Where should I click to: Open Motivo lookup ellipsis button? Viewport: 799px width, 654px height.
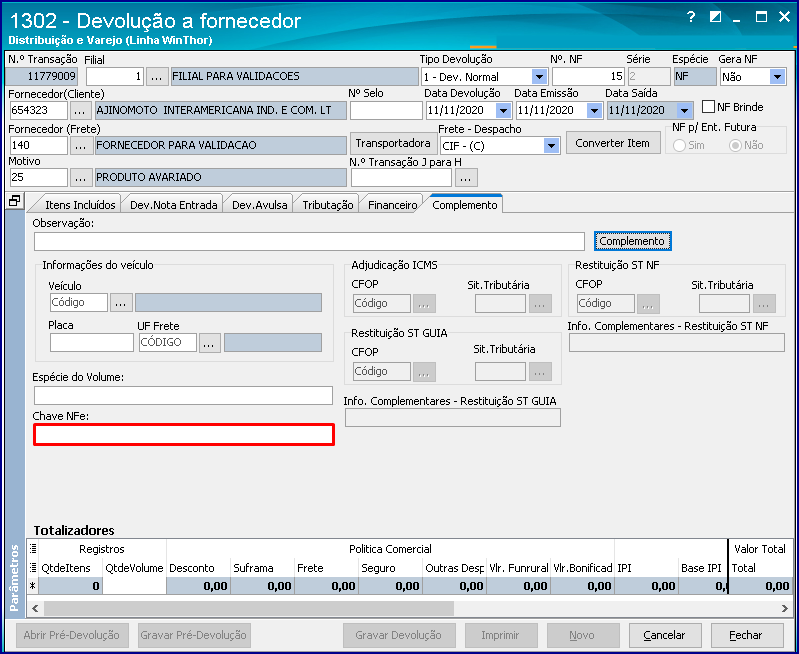[x=81, y=178]
